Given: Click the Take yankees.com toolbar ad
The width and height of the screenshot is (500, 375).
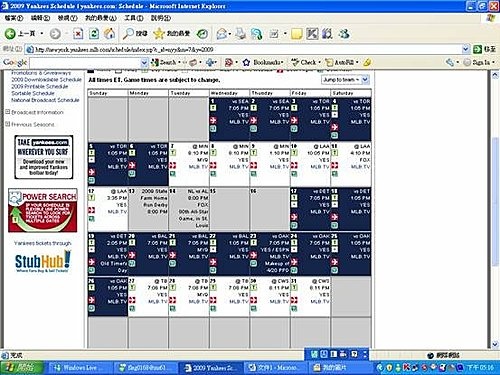Looking at the screenshot, I should tap(44, 157).
